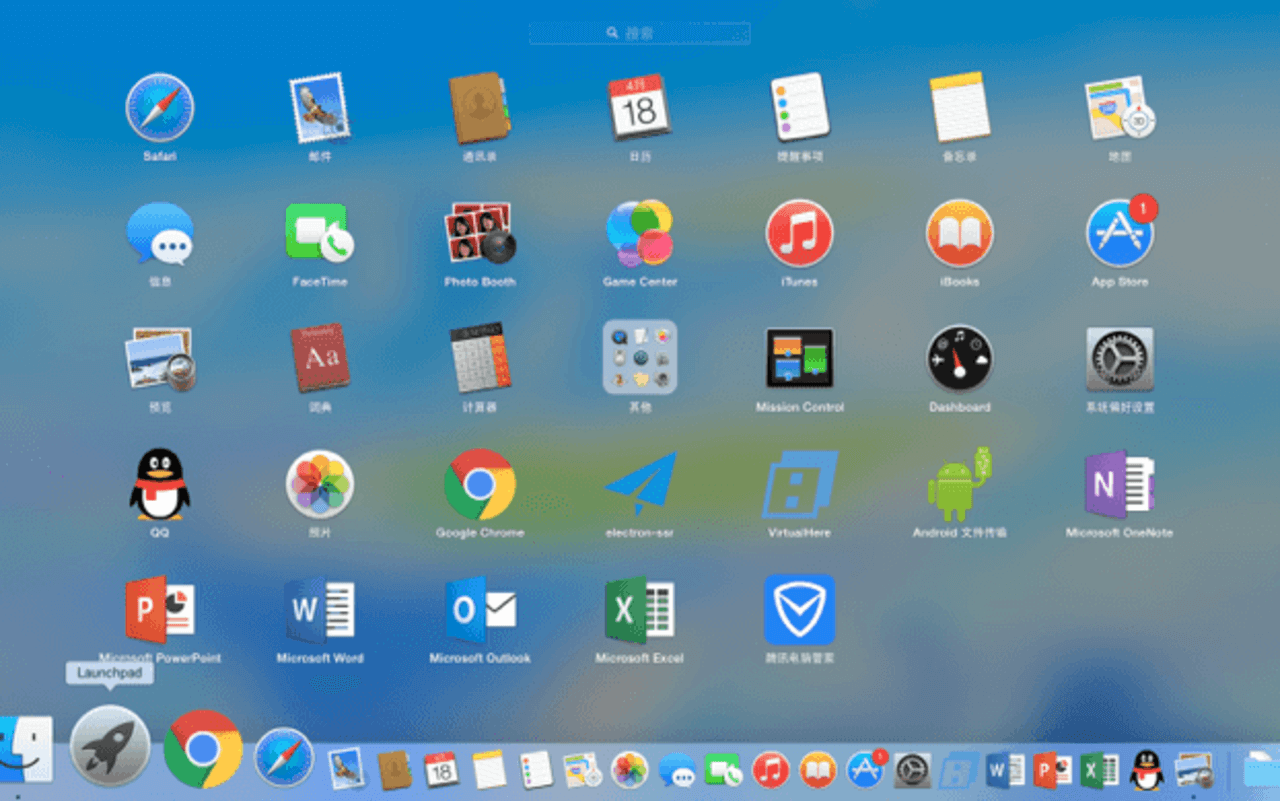Open Reminders from the Dock
This screenshot has width=1280, height=801.
(x=537, y=770)
